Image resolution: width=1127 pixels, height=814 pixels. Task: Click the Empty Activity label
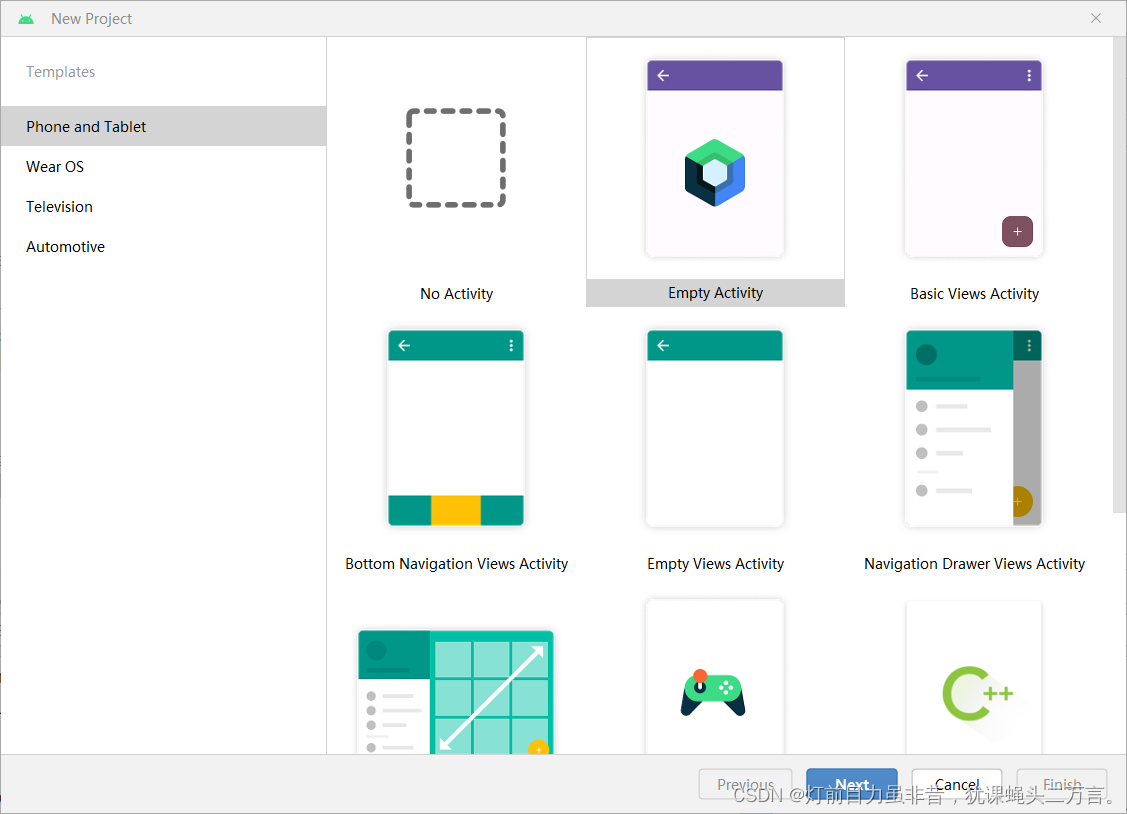pos(715,293)
